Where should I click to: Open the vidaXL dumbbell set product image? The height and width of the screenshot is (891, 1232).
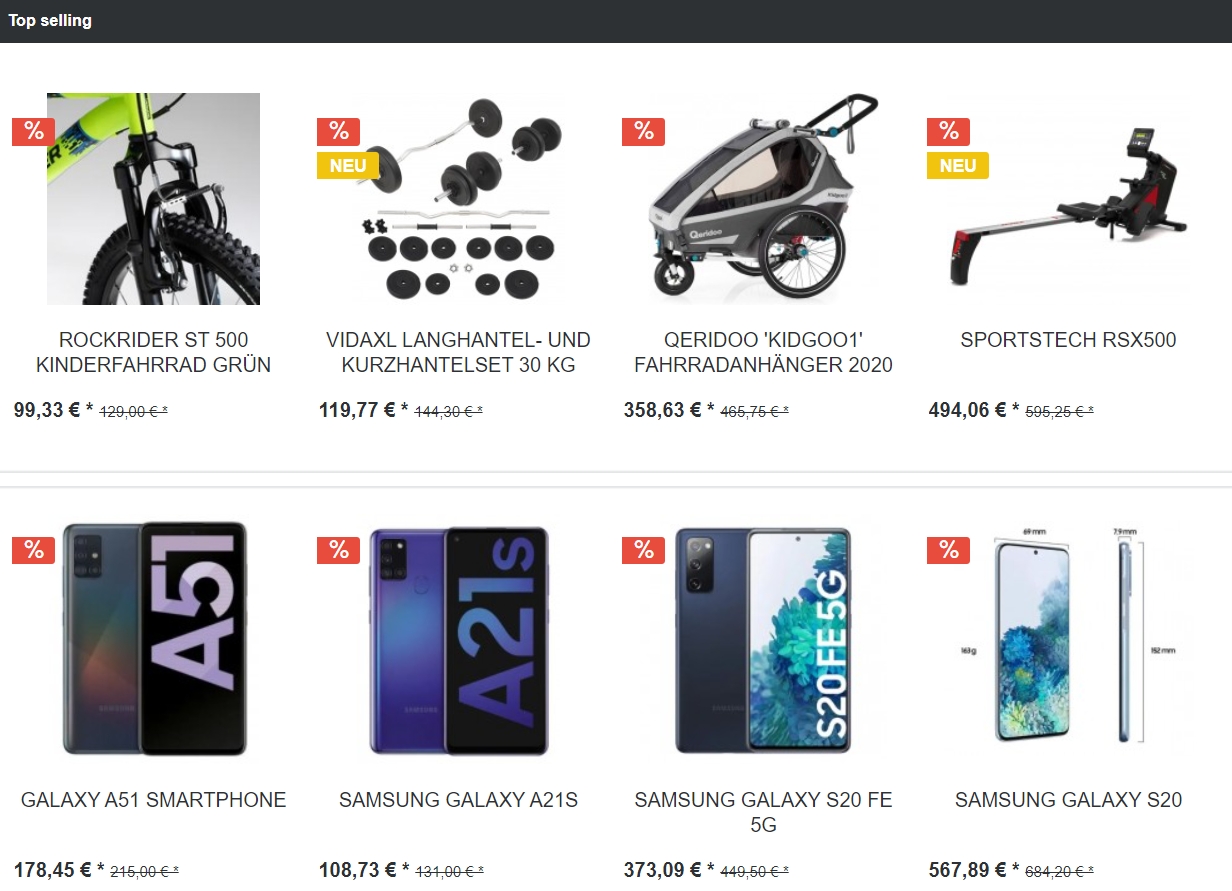(458, 199)
